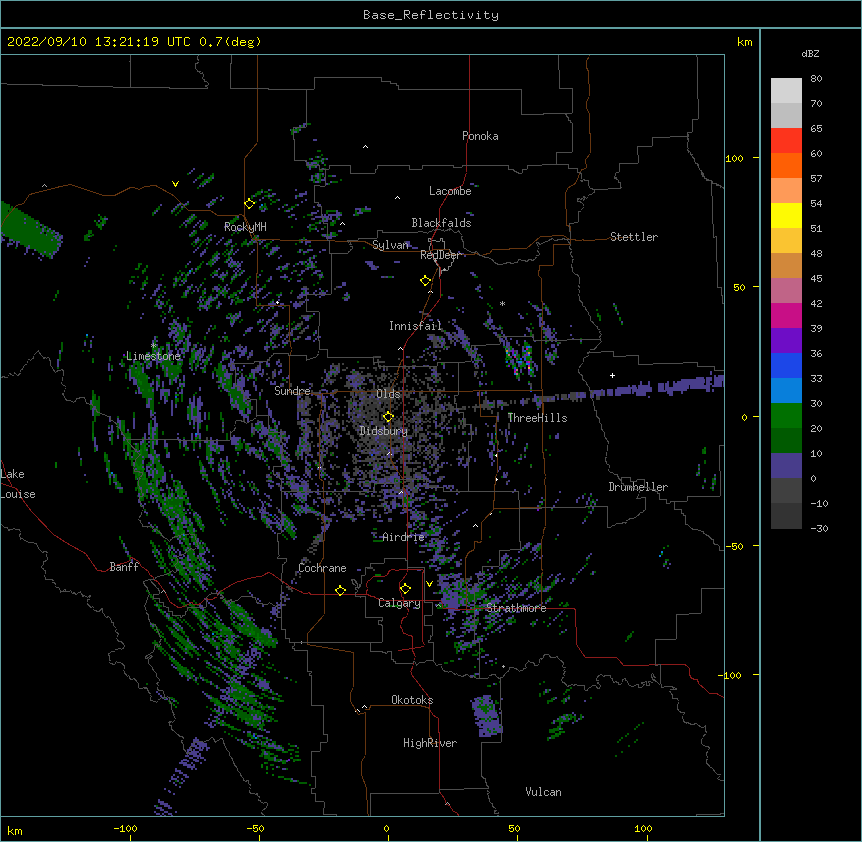Select the pink 45-42 dBZ legend swatch
The width and height of the screenshot is (862, 842).
coord(786,291)
